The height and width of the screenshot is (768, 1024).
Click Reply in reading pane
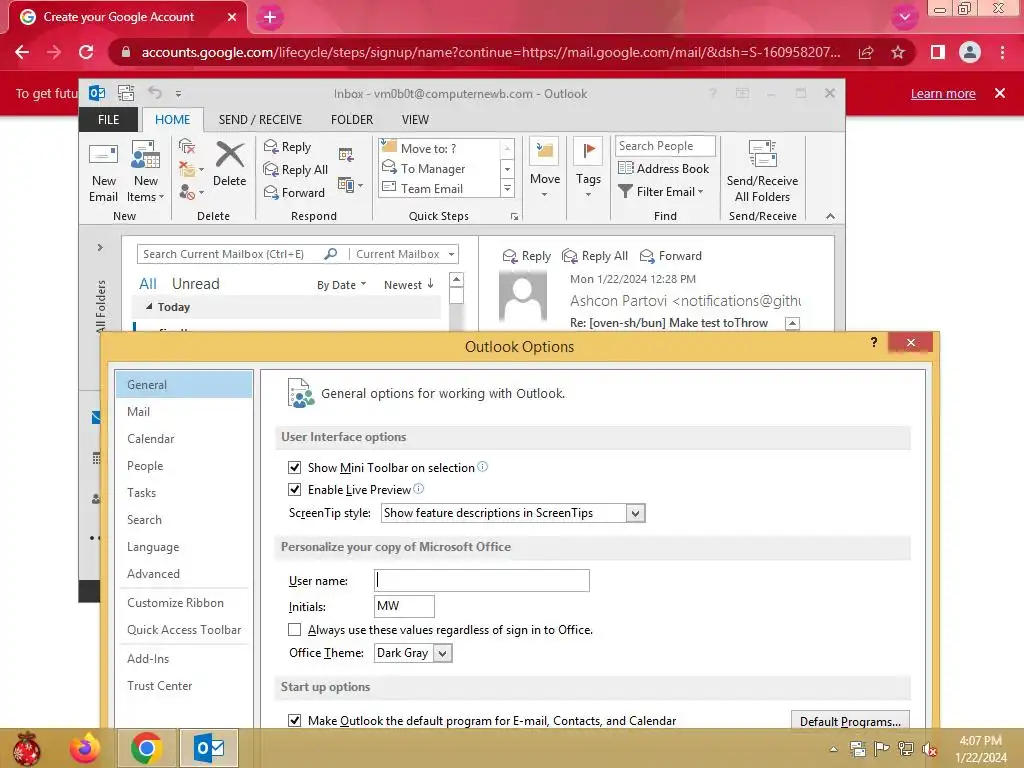click(526, 256)
